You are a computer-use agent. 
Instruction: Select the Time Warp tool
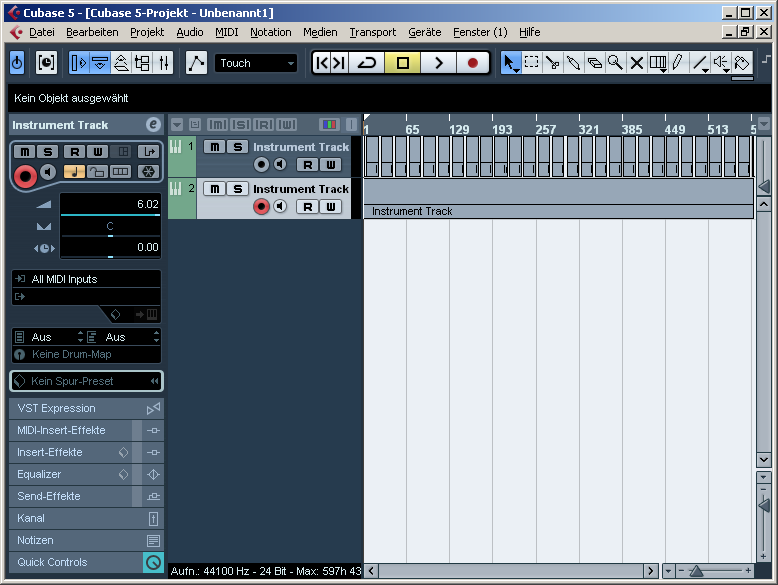click(x=658, y=63)
